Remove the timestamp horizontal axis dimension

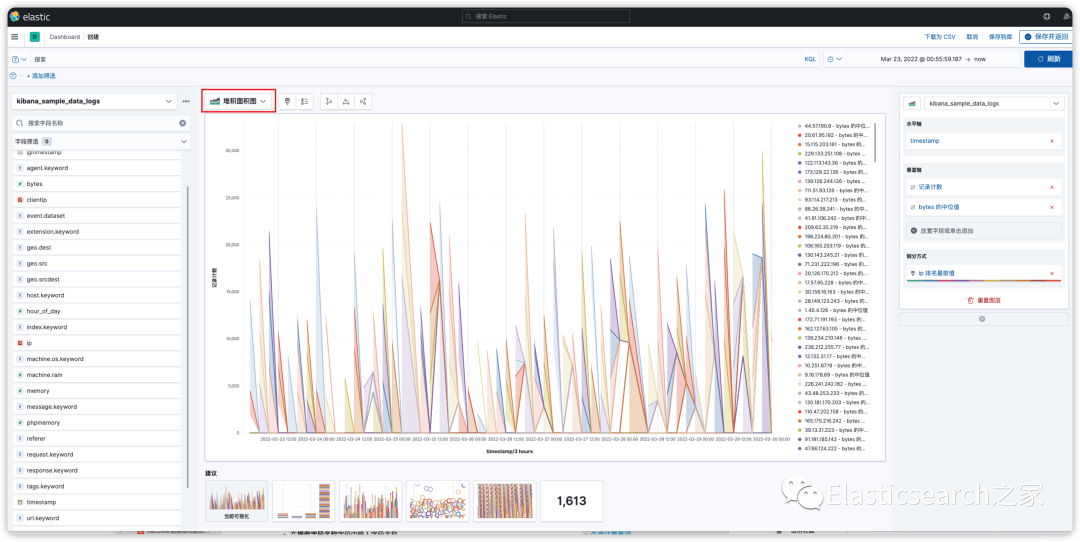pos(1051,141)
